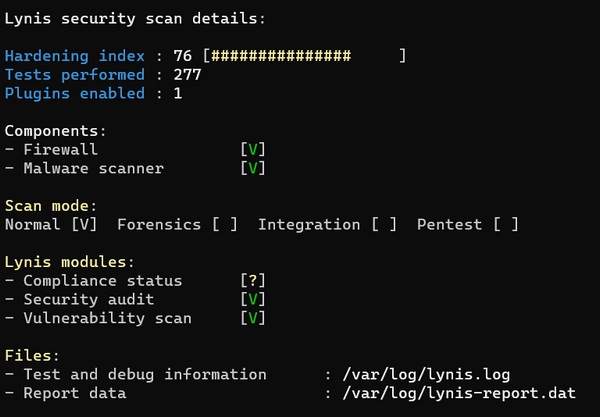Click the Plugins enabled label
The image size is (600, 417).
[x=75, y=94]
